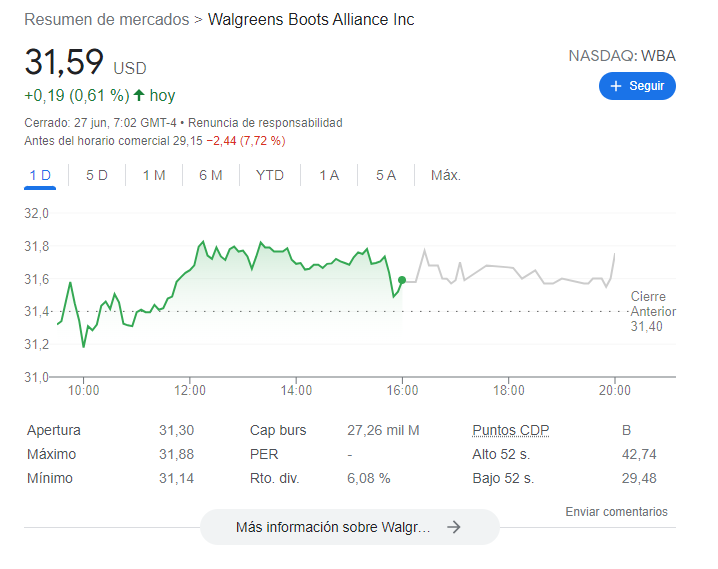Open the 6 M range tab

[x=211, y=175]
